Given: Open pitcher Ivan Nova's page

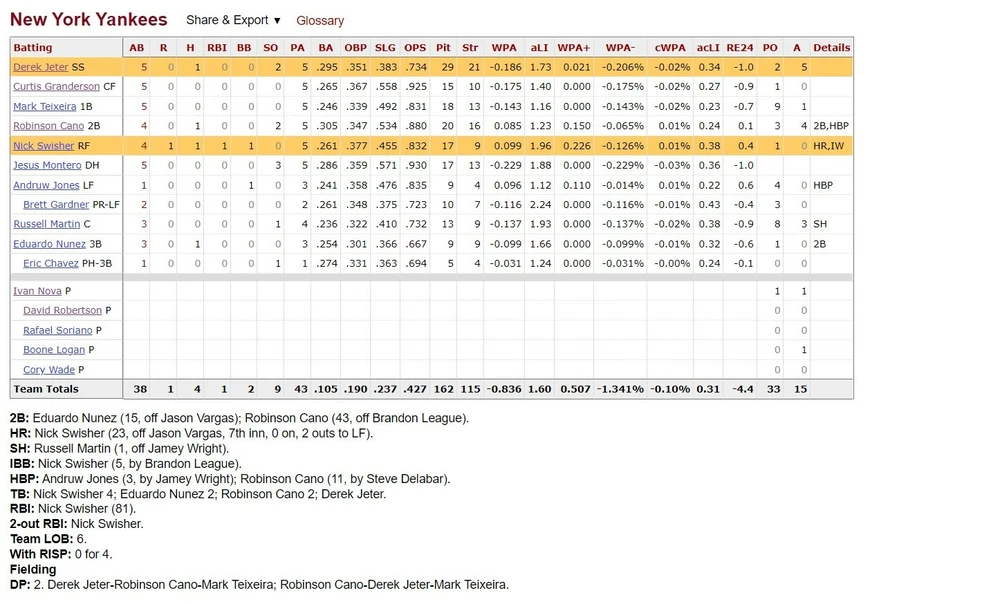Looking at the screenshot, I should 37,291.
